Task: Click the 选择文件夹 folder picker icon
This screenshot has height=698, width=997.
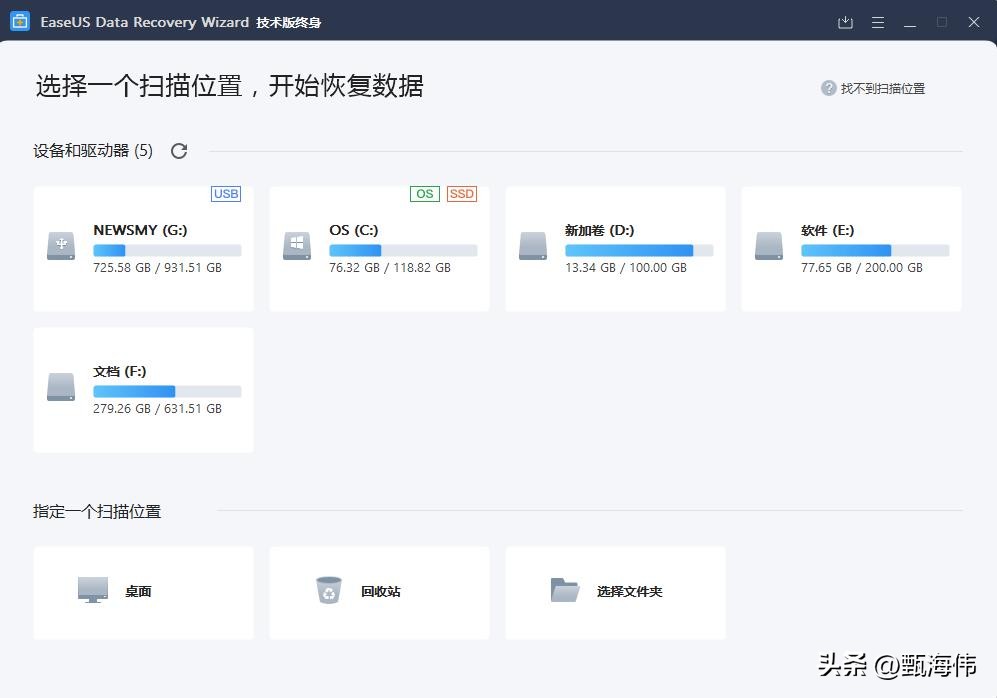Action: (x=566, y=591)
